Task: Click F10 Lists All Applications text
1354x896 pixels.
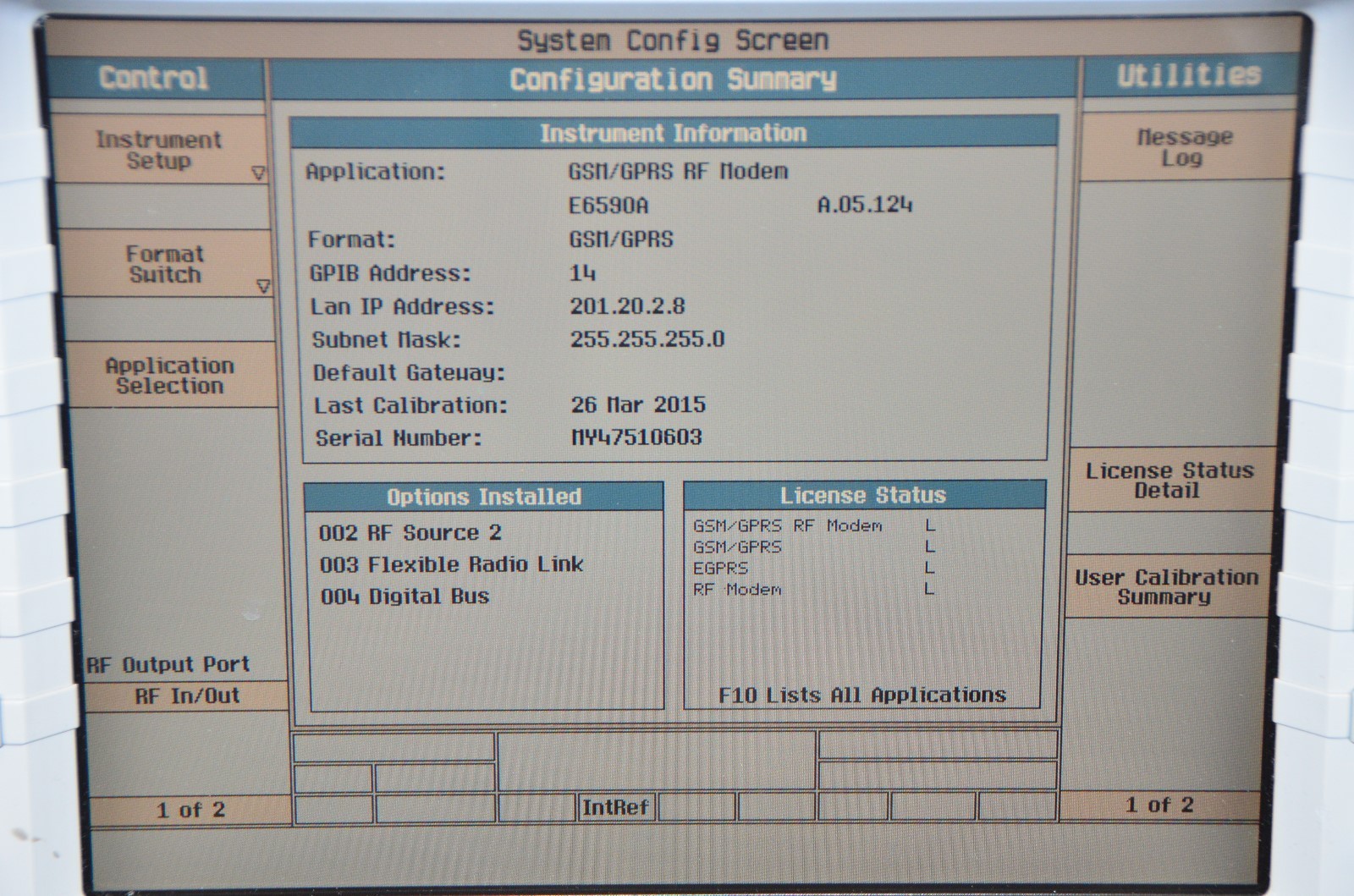Action: point(861,695)
